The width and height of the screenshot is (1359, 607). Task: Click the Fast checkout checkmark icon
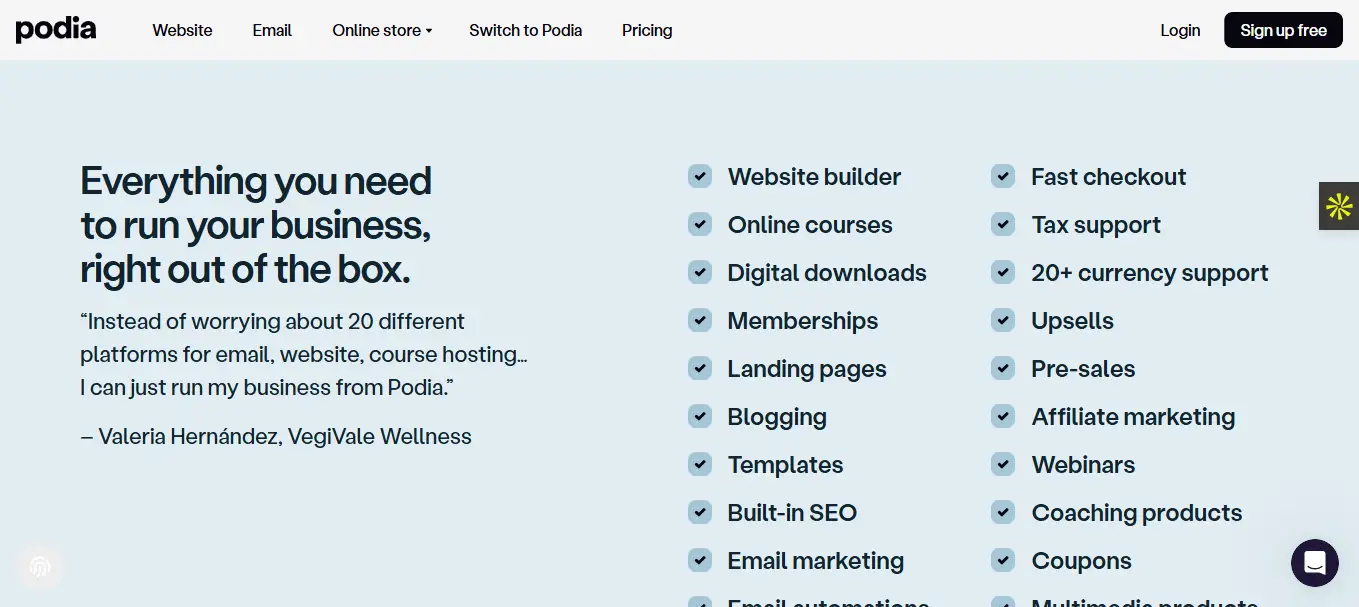(1003, 177)
